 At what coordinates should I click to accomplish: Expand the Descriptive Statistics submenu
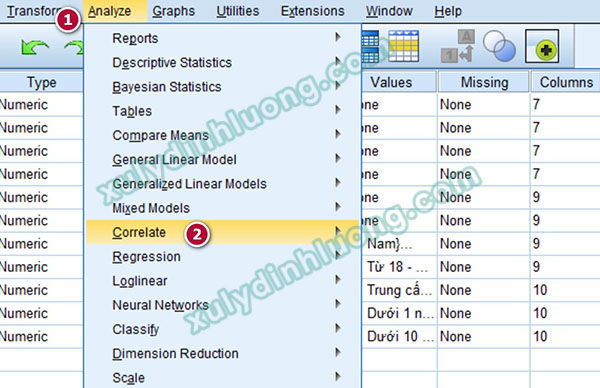[x=222, y=62]
